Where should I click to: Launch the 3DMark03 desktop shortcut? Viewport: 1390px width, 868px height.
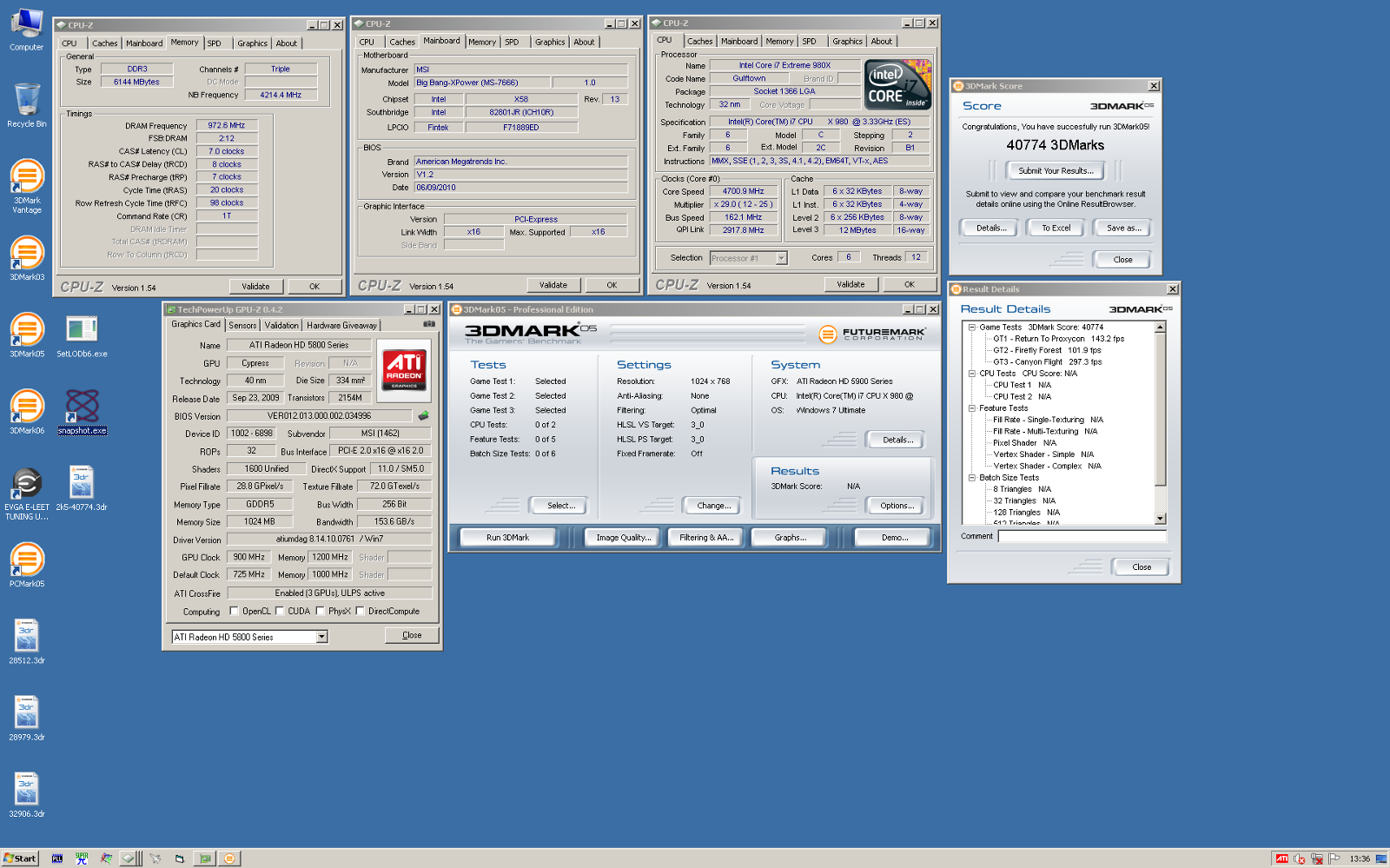(27, 258)
